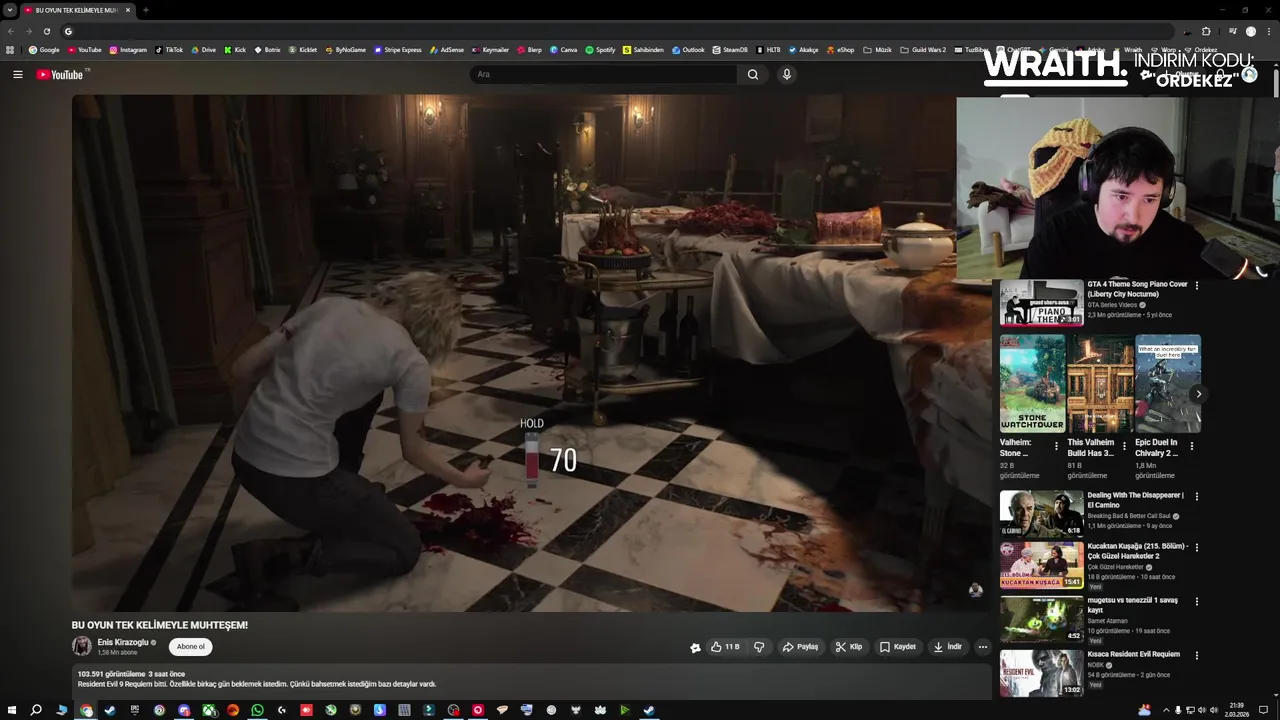
Task: Dislike the video with thumbs-down
Action: click(759, 647)
